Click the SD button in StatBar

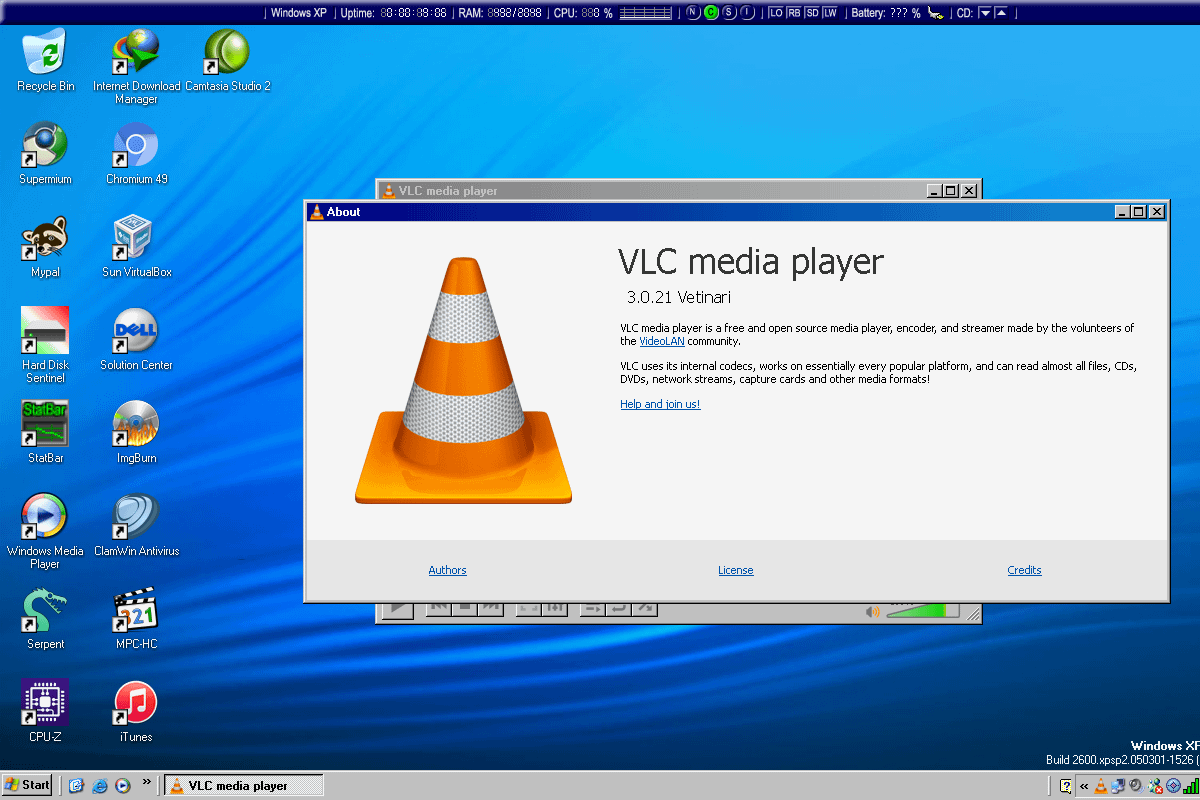click(812, 13)
